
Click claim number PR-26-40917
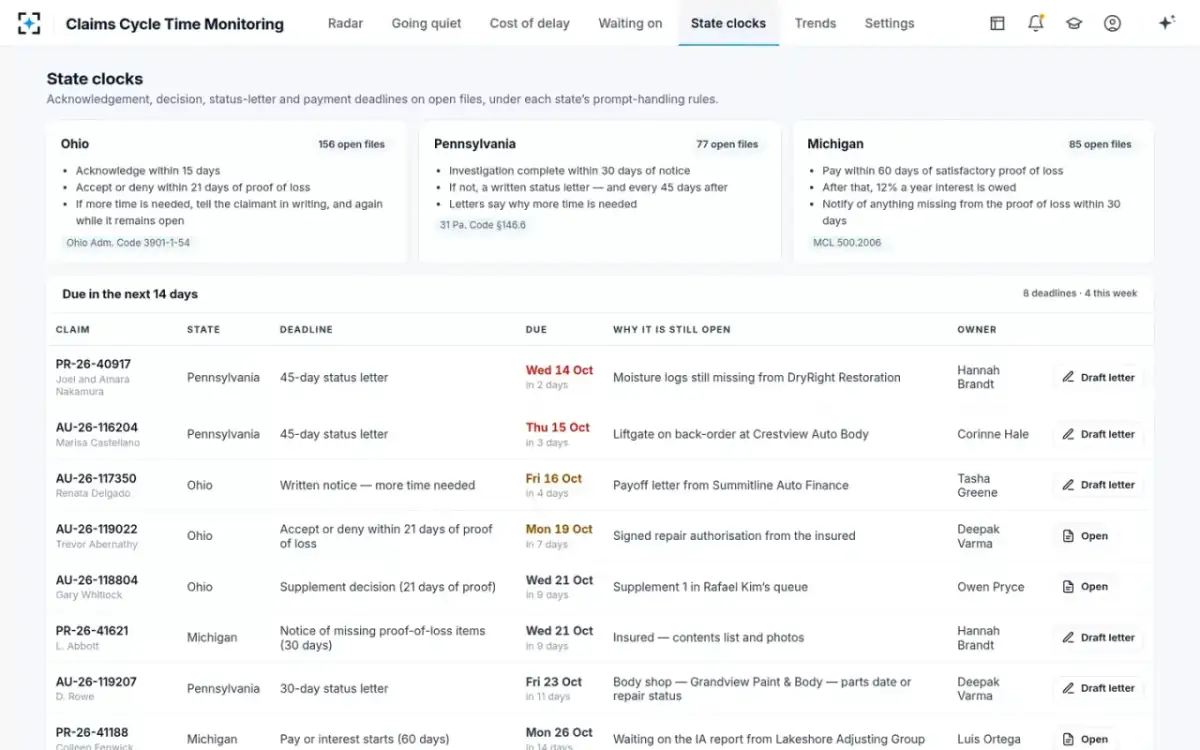pyautogui.click(x=93, y=364)
